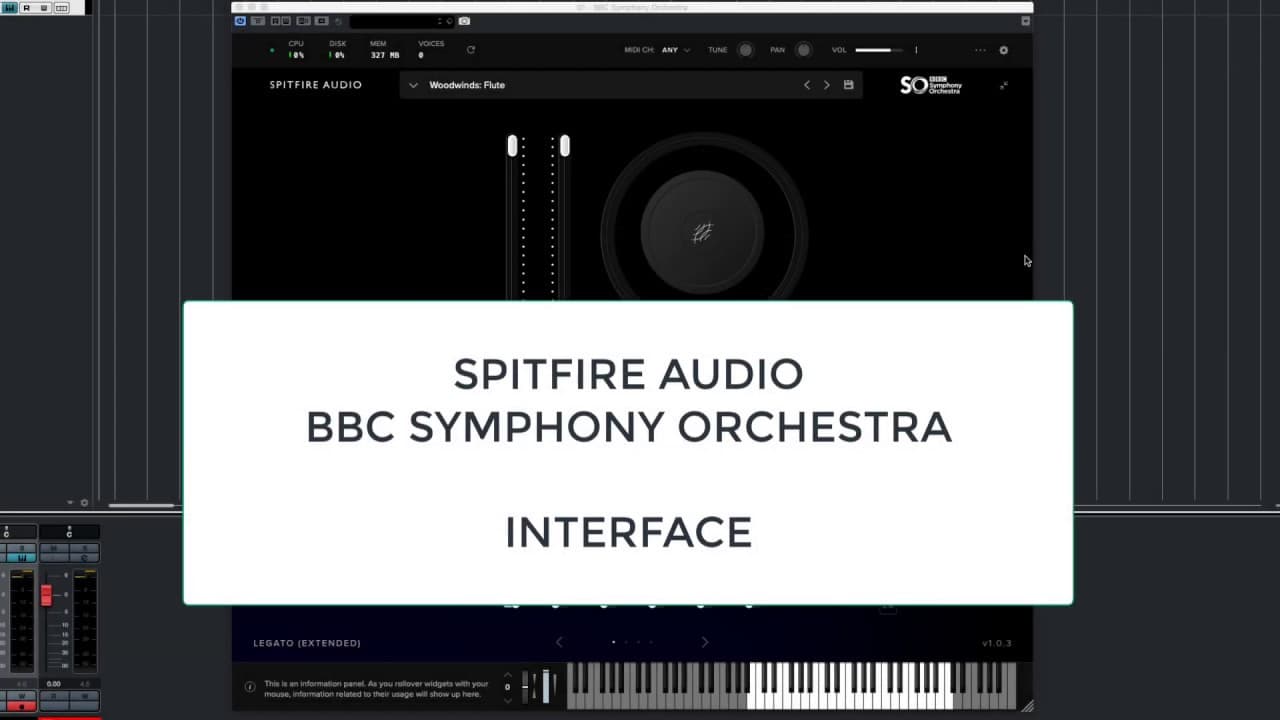The width and height of the screenshot is (1280, 720).
Task: Take a plugin snapshot with camera icon
Action: 464,21
